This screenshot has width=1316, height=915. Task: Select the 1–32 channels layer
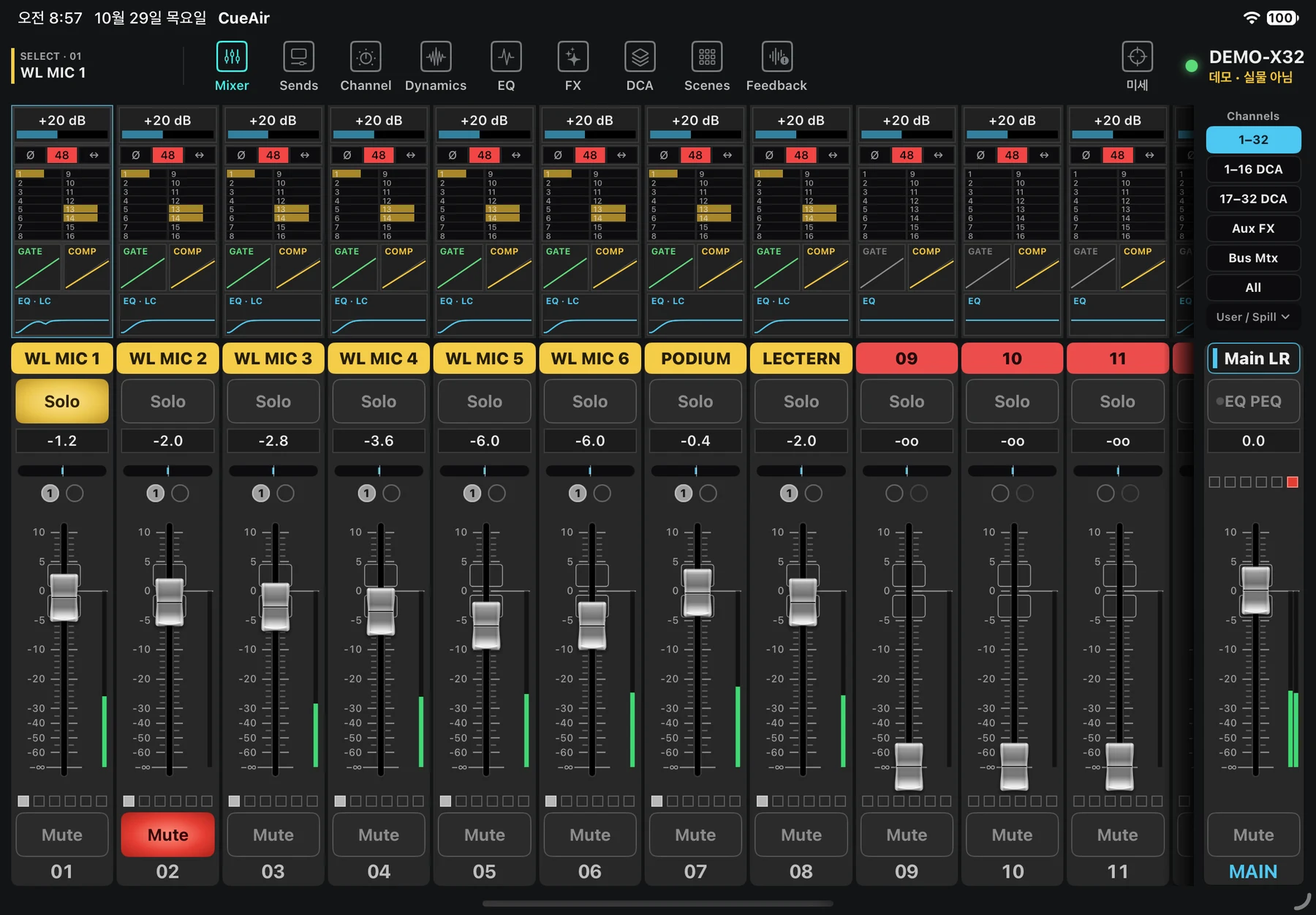pyautogui.click(x=1253, y=140)
